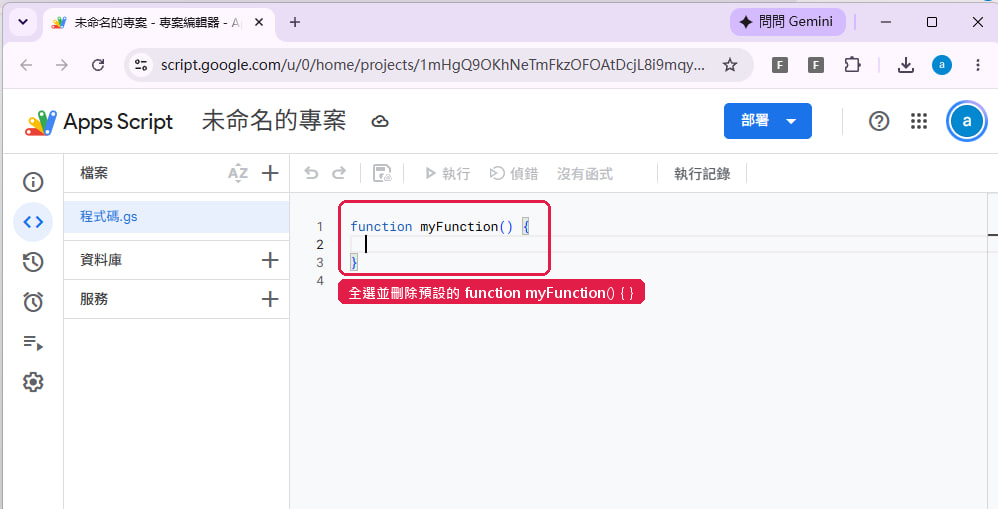Open browser downloads icon
998x509 pixels.
(906, 65)
